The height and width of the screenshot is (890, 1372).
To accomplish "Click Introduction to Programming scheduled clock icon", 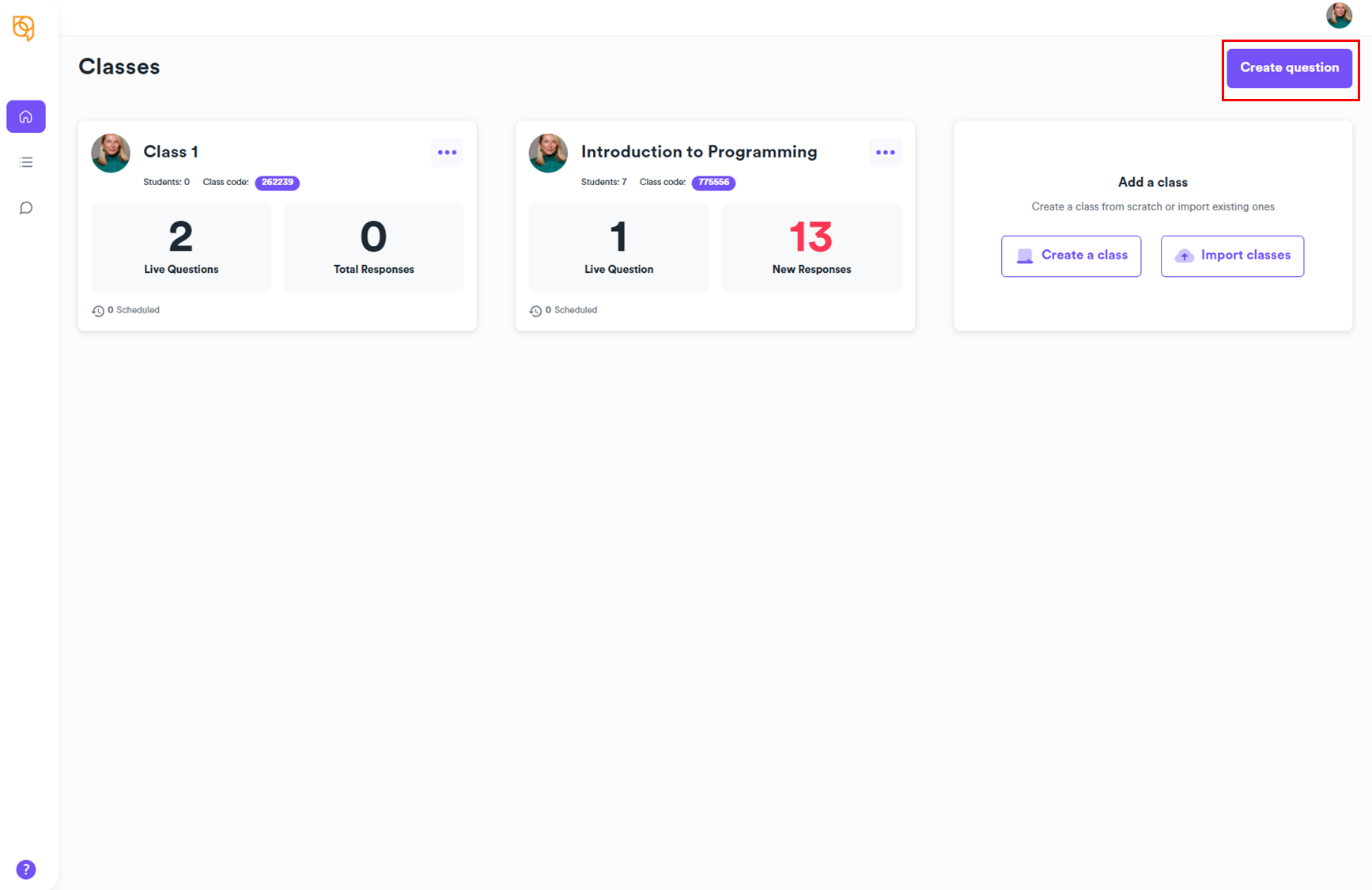I will pos(535,311).
